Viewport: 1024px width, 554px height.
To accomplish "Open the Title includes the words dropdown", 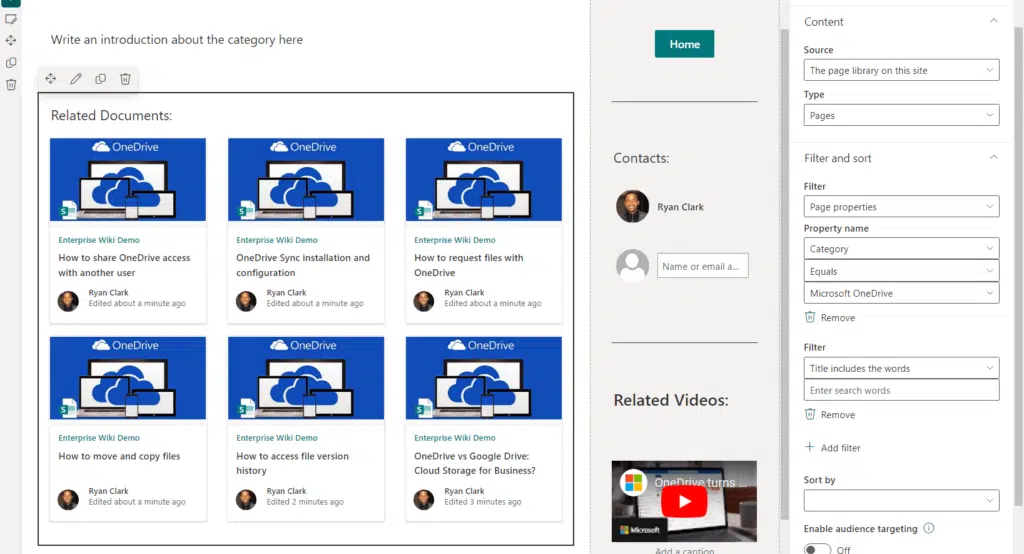I will (901, 368).
